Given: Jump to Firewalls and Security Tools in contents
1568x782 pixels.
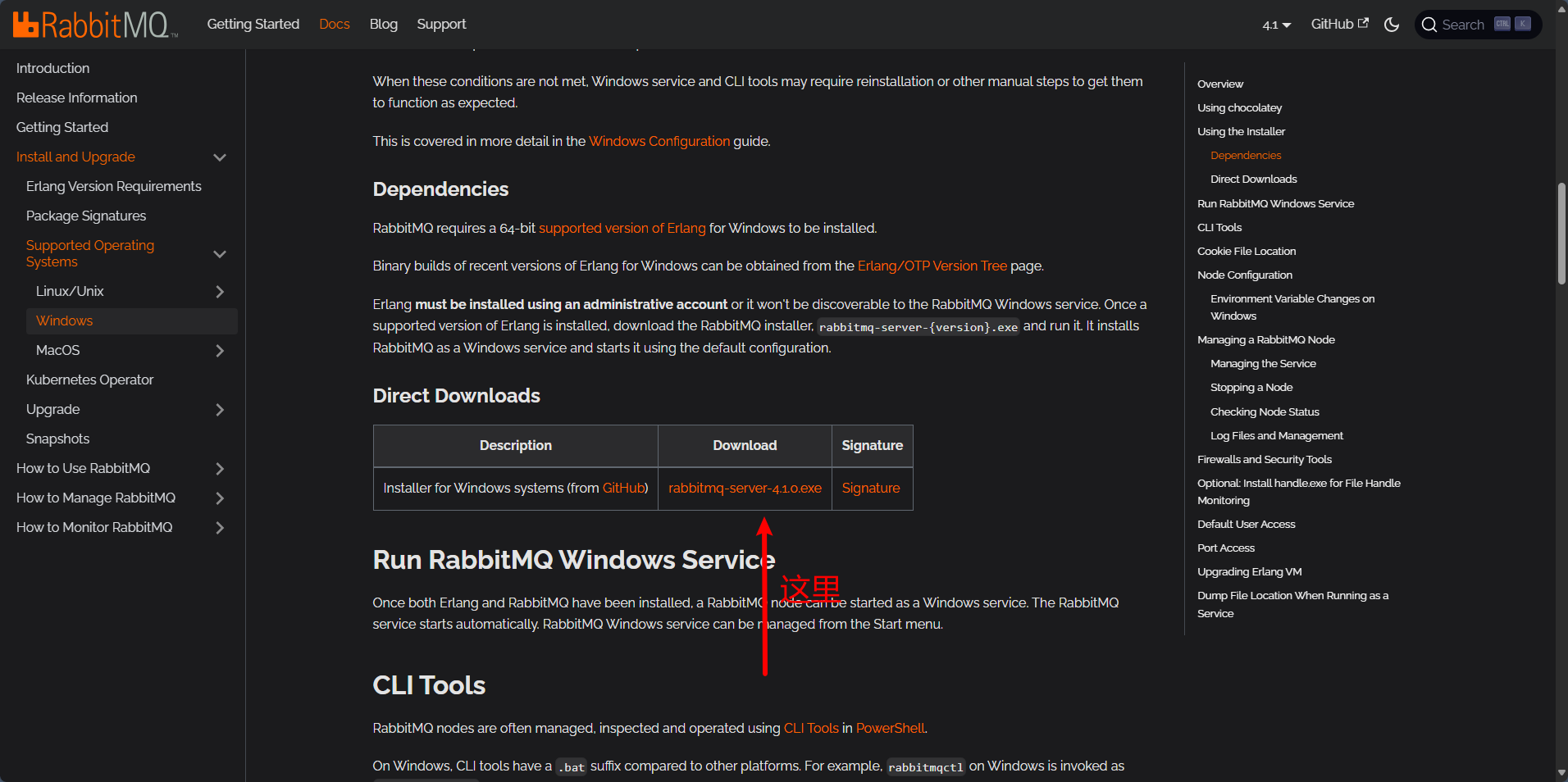Looking at the screenshot, I should pos(1264,459).
